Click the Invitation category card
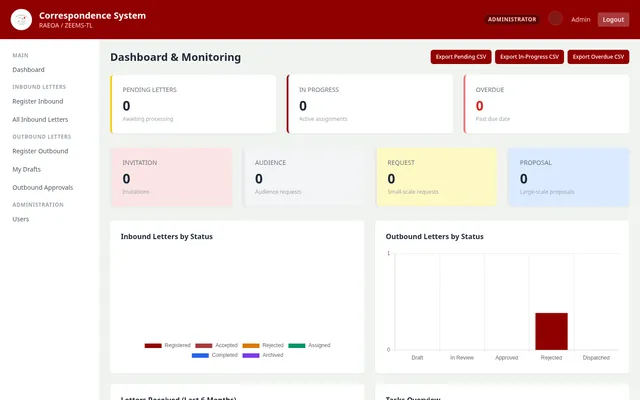The image size is (640, 400). click(171, 177)
